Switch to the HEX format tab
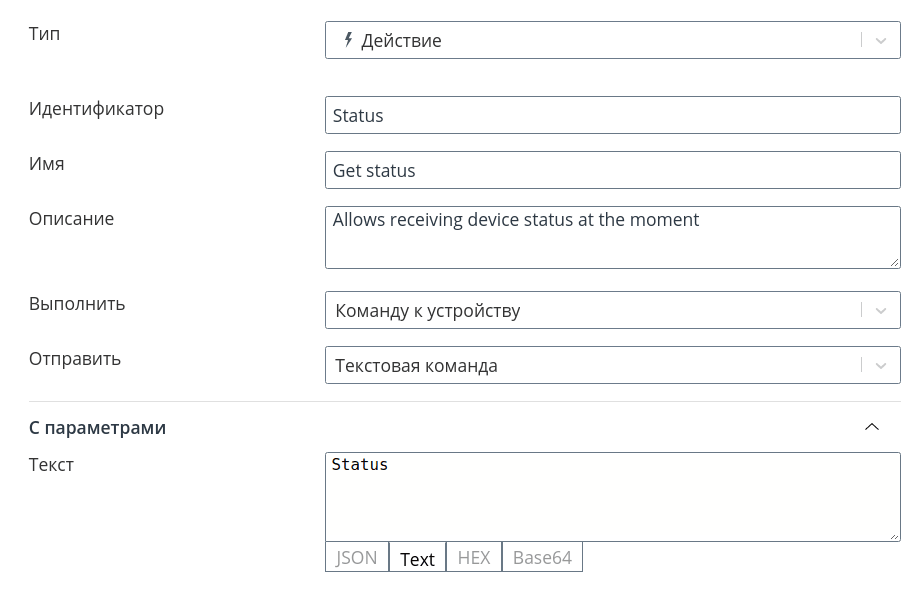 [474, 557]
